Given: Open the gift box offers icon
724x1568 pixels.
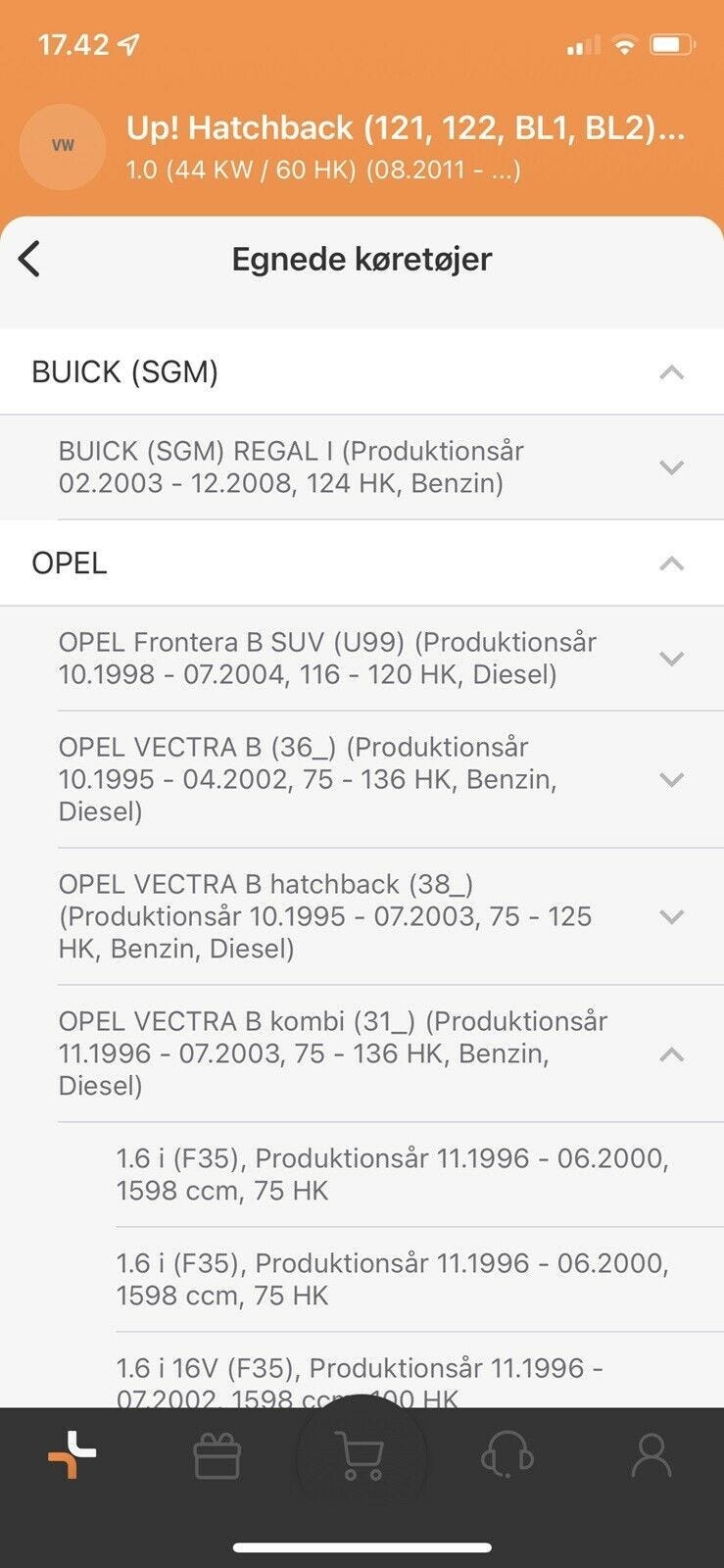Looking at the screenshot, I should [217, 1456].
